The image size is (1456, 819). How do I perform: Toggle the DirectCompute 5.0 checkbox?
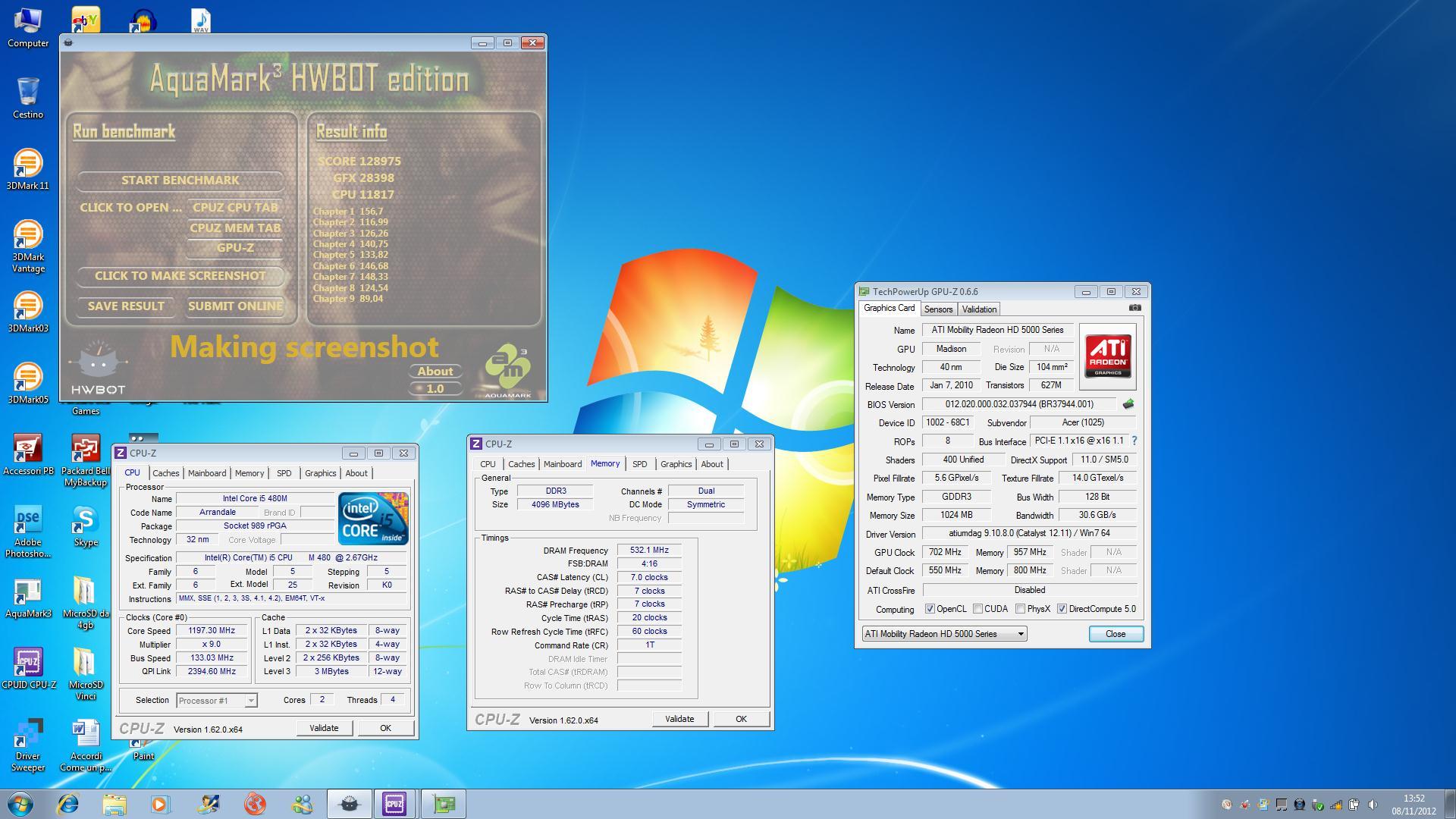point(1062,609)
